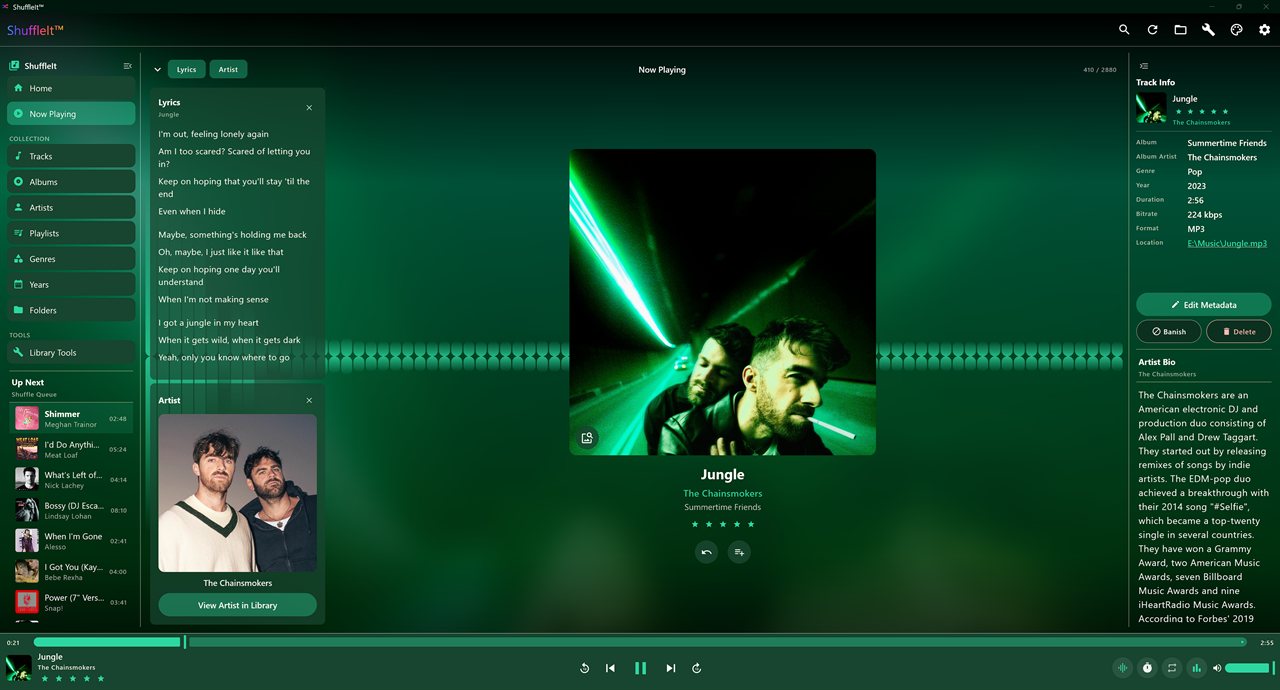Skip forward with the forward-seconds button
The height and width of the screenshot is (690, 1280).
(x=697, y=668)
